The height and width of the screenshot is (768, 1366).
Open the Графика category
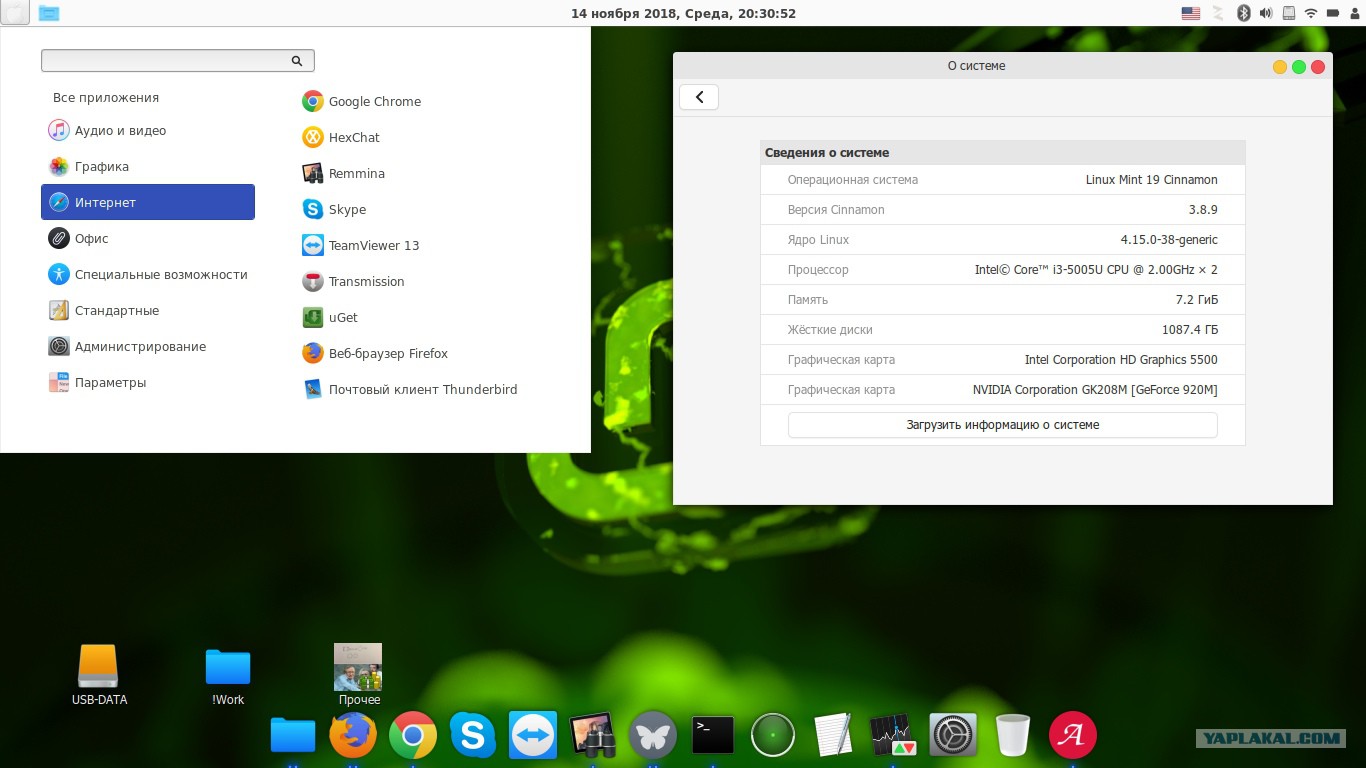148,167
